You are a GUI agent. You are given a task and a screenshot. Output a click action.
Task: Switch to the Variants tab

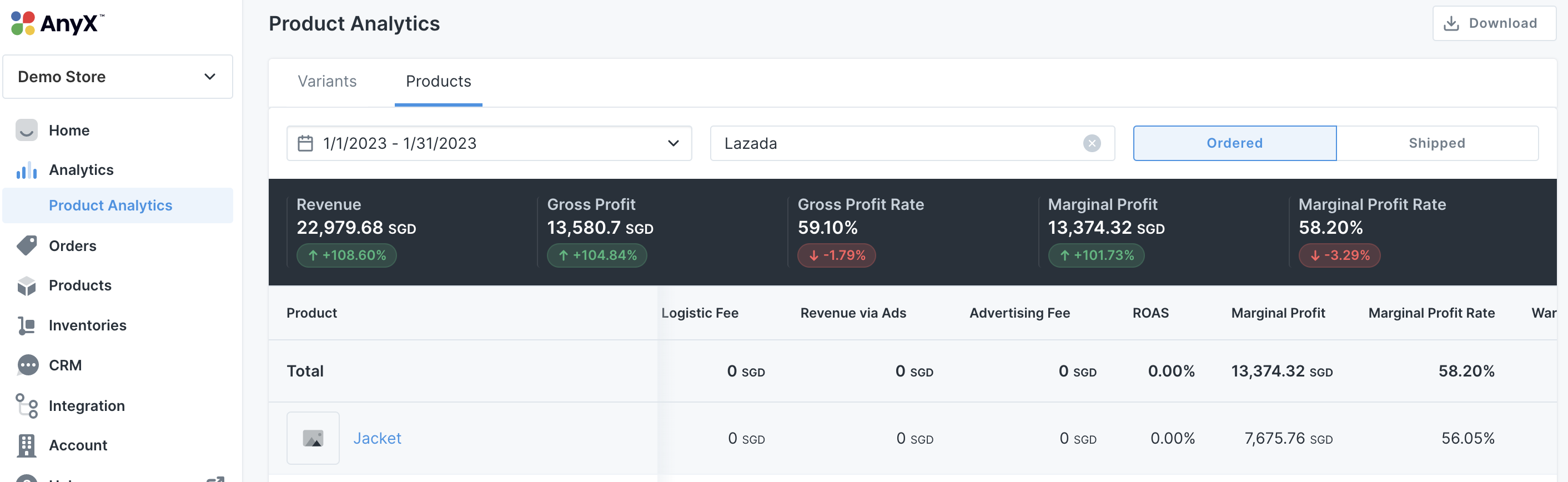tap(327, 82)
